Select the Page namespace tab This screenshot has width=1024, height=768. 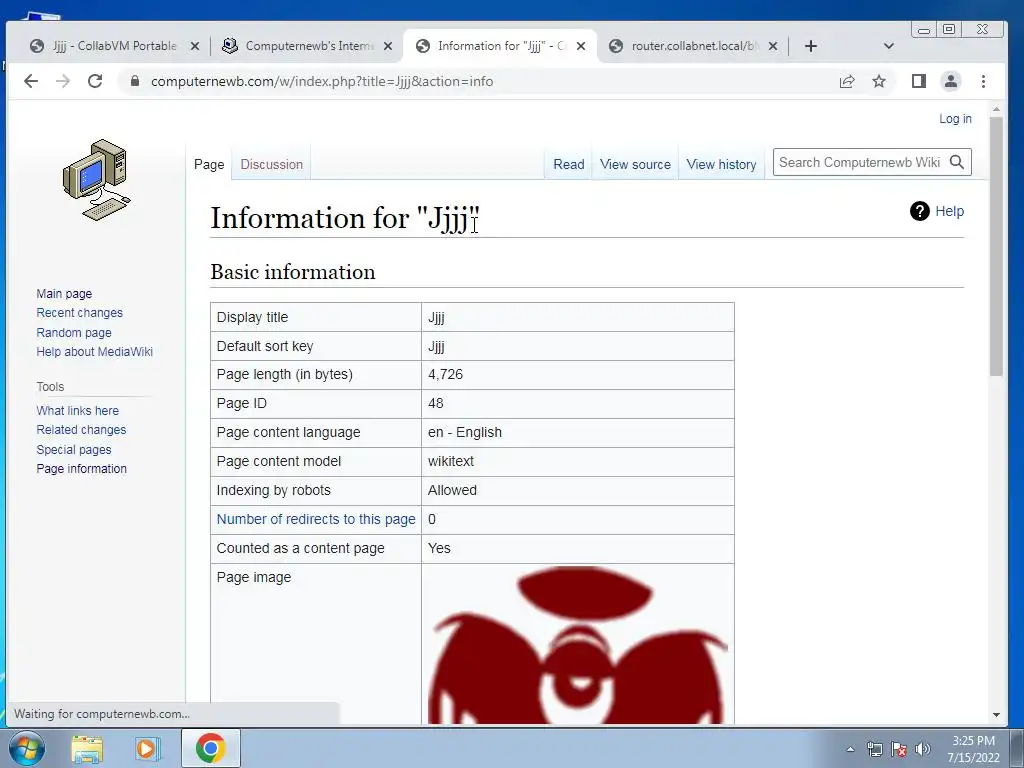point(209,165)
